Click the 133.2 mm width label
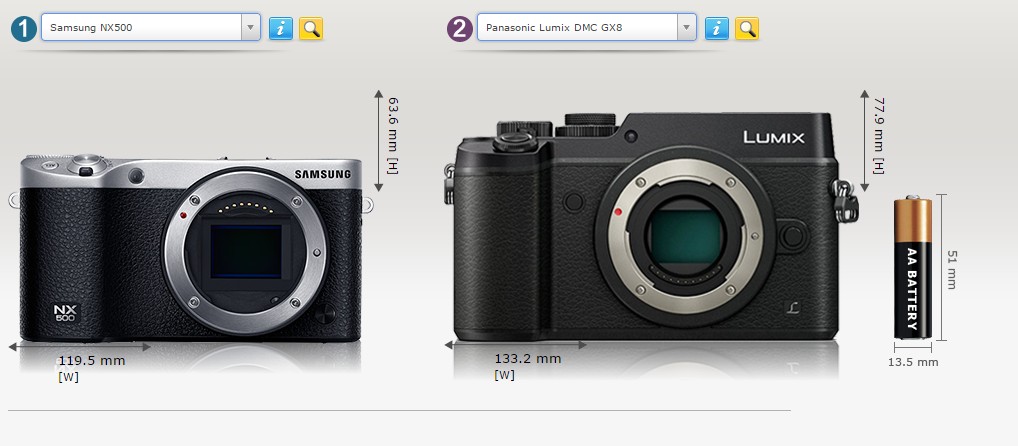1018x446 pixels. [527, 359]
